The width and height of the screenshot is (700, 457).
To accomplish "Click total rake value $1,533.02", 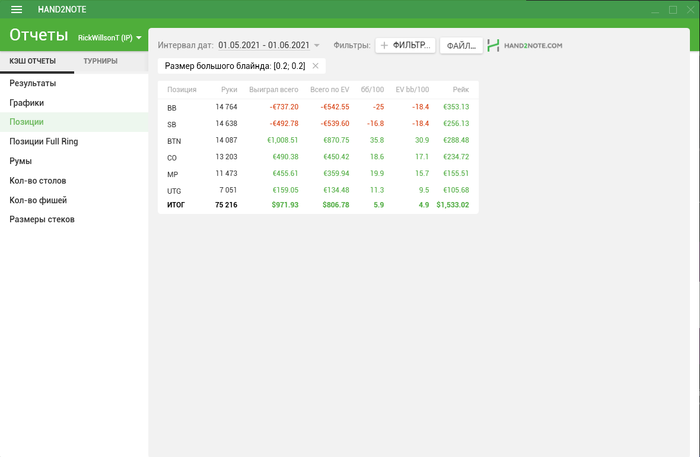I will 453,205.
